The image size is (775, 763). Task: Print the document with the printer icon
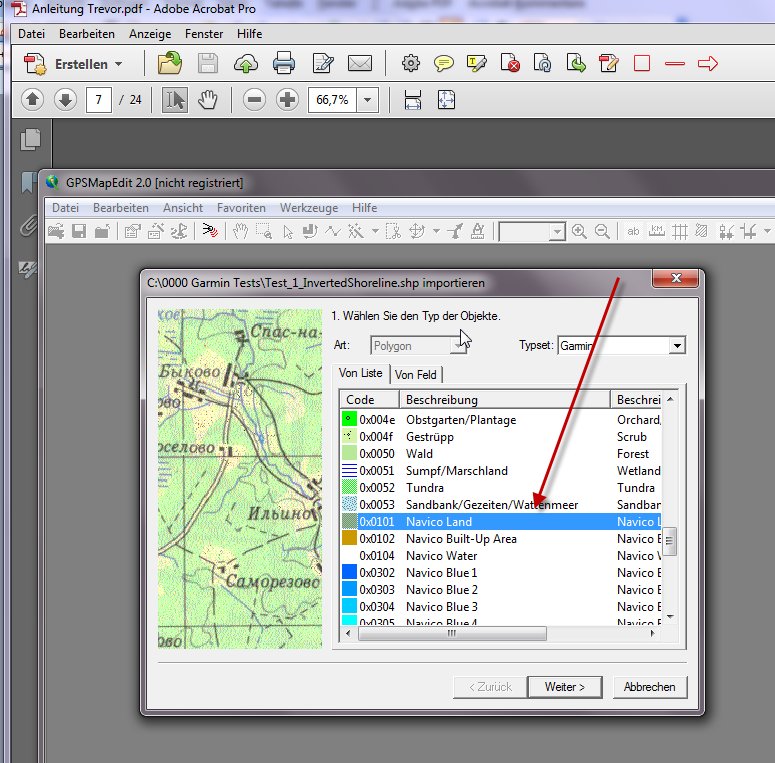coord(284,64)
